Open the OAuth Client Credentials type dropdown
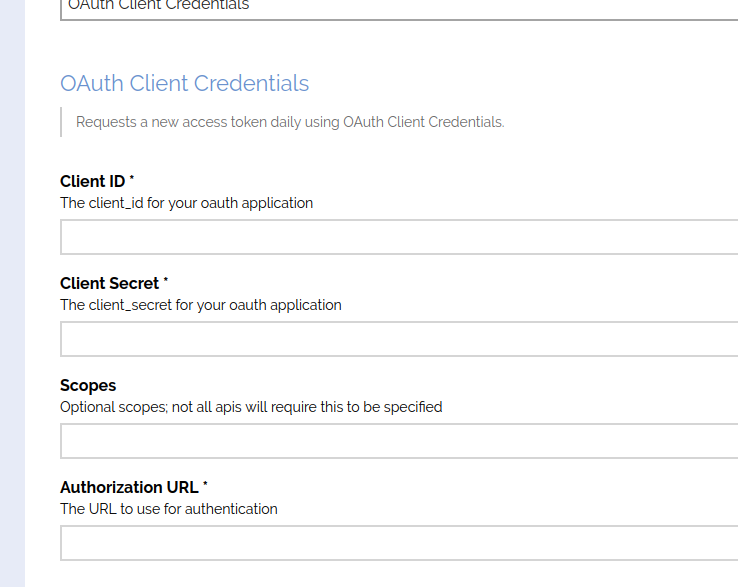Viewport: 738px width, 587px height. [399, 10]
